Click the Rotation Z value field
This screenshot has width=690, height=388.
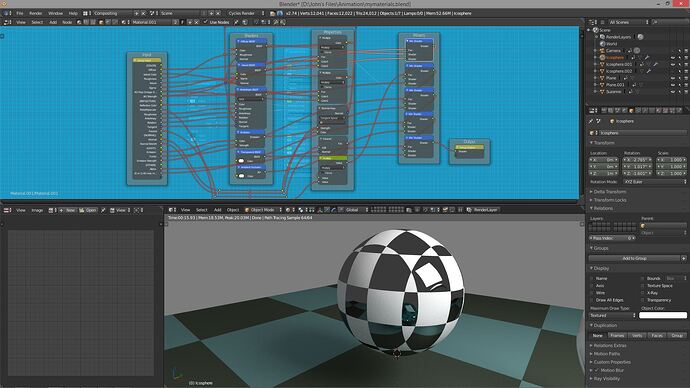point(638,173)
